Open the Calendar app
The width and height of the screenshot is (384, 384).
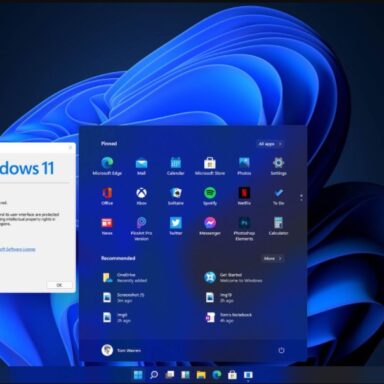coord(176,166)
